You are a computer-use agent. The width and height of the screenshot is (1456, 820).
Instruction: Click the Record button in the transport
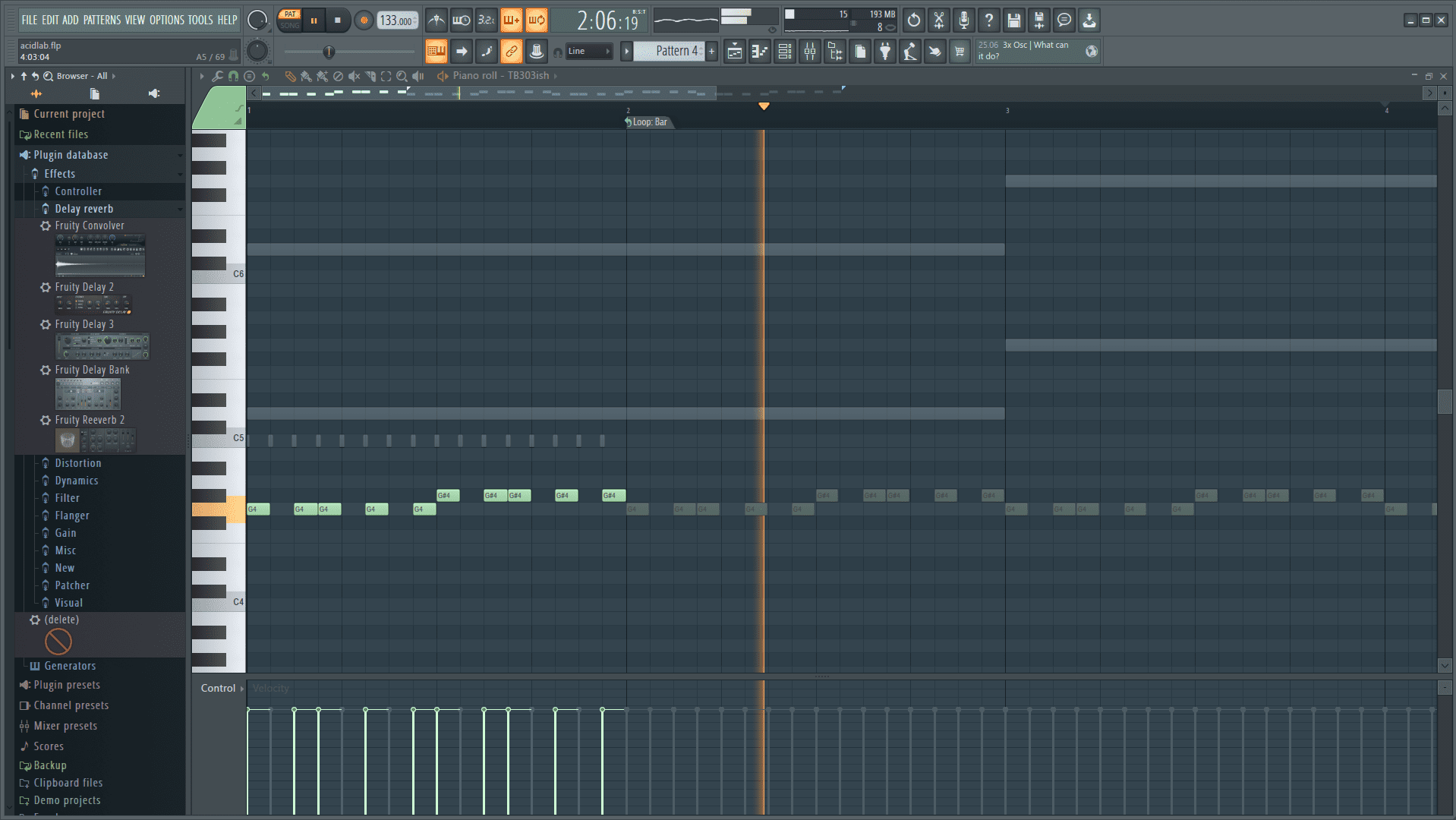tap(363, 20)
